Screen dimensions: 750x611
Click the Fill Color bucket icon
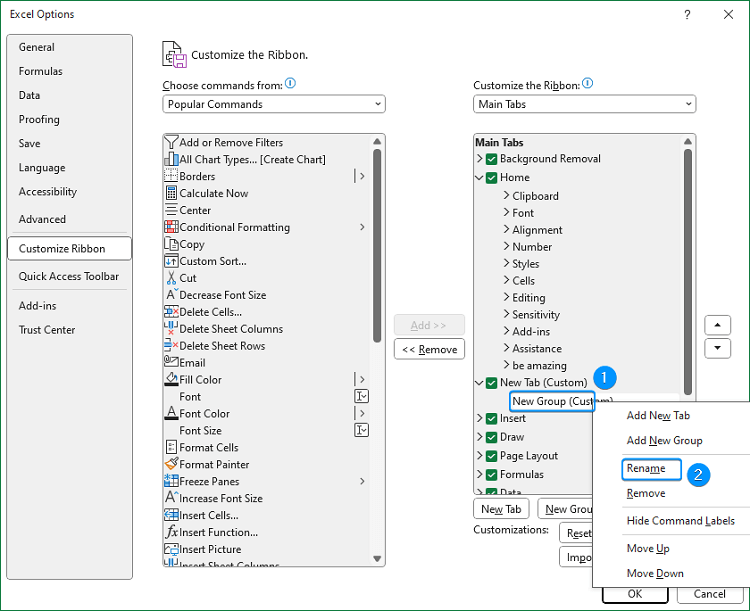coord(171,379)
